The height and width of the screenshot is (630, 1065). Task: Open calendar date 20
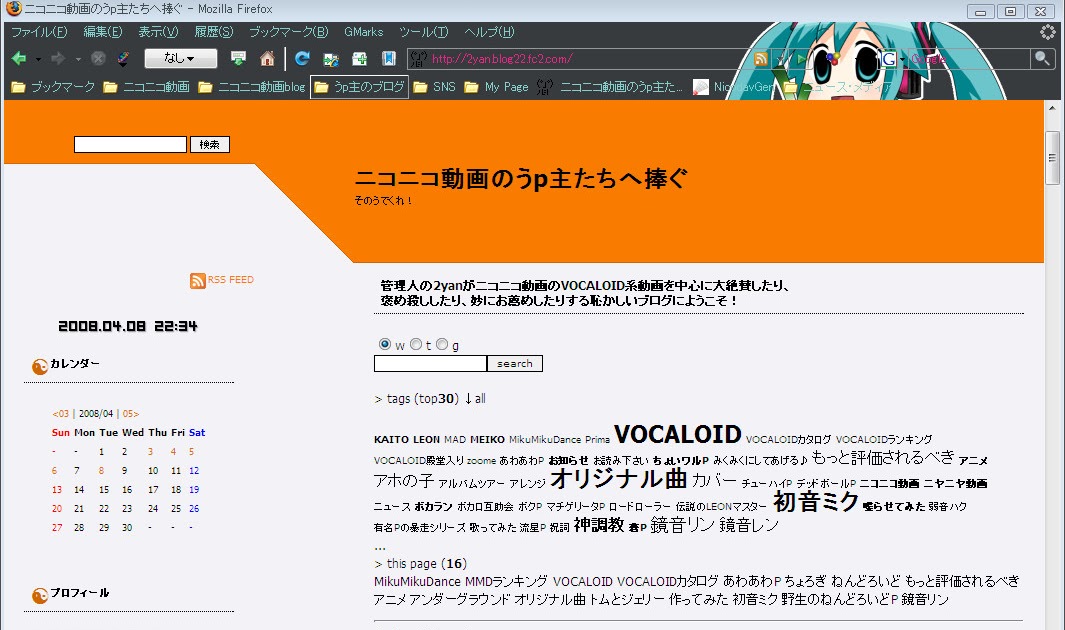coord(57,508)
